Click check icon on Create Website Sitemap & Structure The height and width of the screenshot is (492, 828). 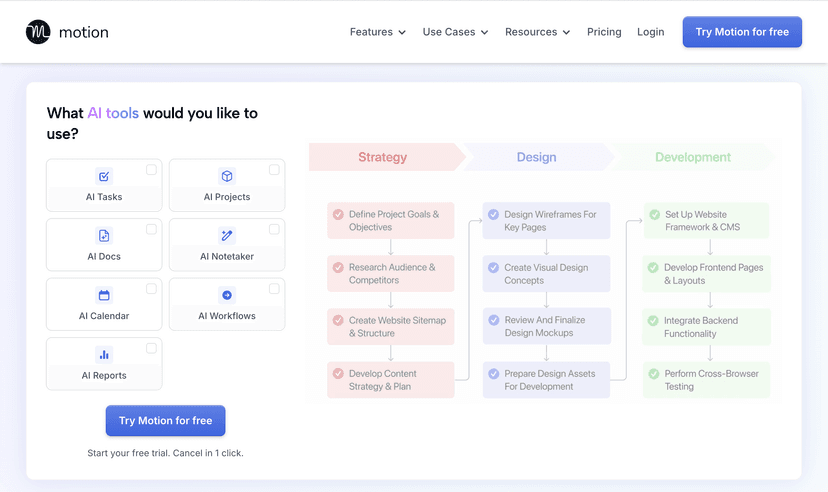click(x=338, y=320)
